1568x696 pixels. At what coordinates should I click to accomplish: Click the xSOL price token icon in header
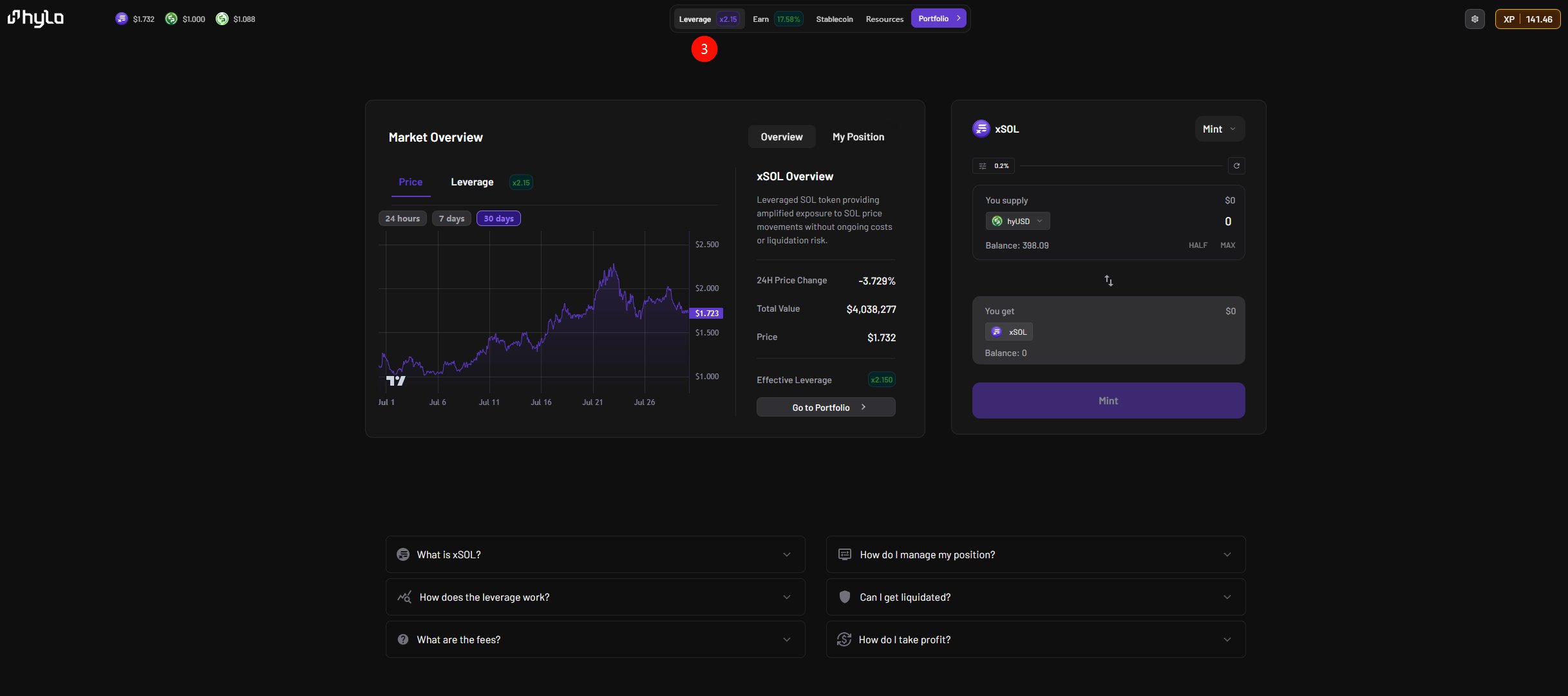pyautogui.click(x=122, y=19)
